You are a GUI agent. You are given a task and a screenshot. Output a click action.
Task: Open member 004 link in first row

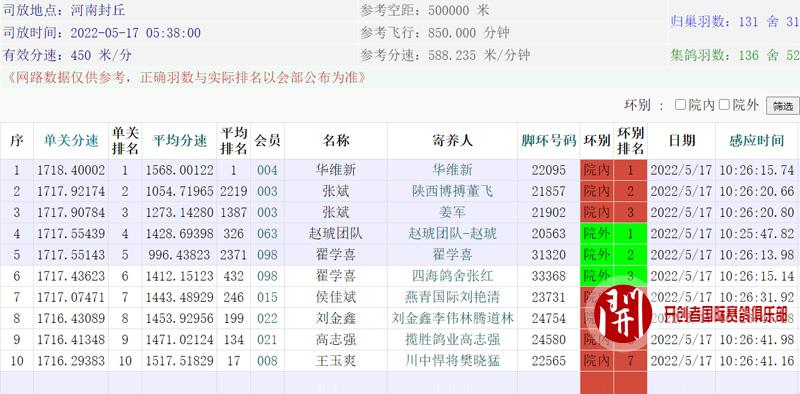coord(267,170)
